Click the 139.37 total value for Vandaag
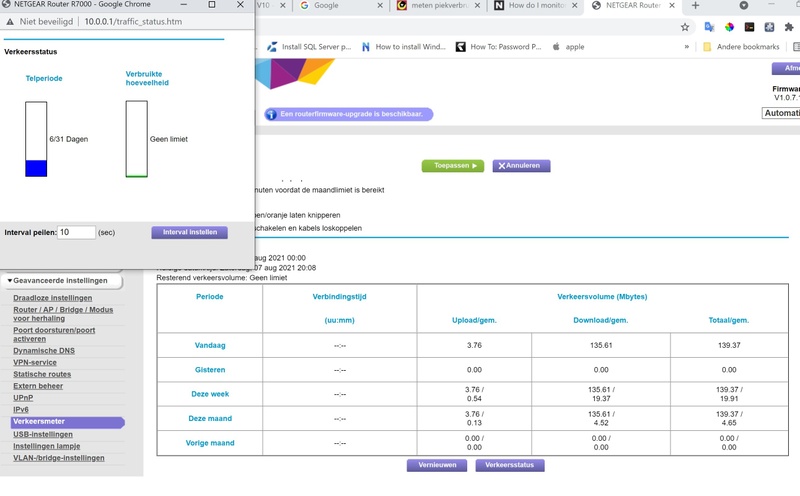The image size is (800, 496). tap(729, 345)
